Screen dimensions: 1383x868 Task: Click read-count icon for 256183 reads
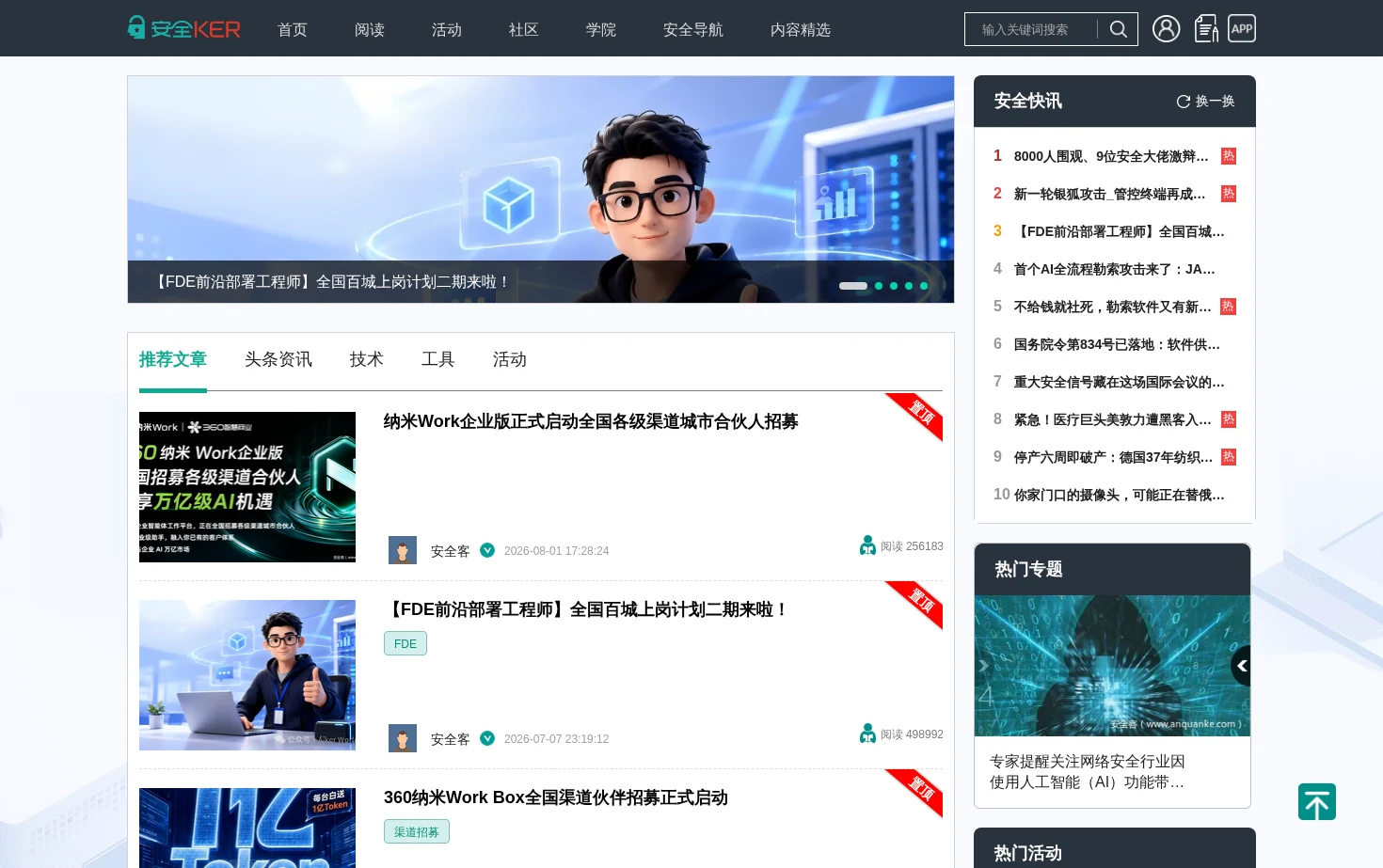coord(867,545)
